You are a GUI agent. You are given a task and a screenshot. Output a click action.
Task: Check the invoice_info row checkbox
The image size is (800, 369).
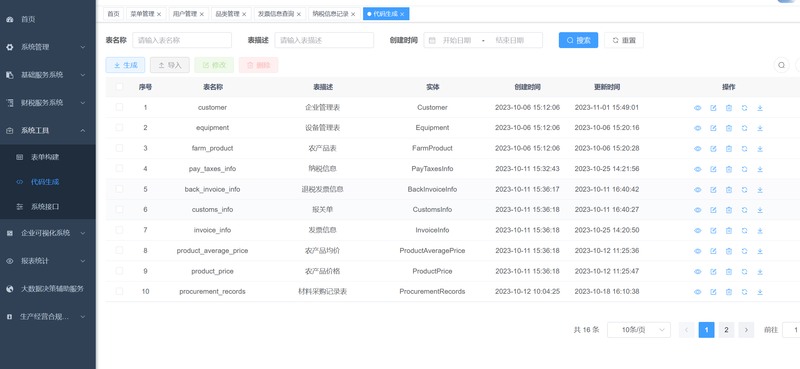tap(119, 230)
